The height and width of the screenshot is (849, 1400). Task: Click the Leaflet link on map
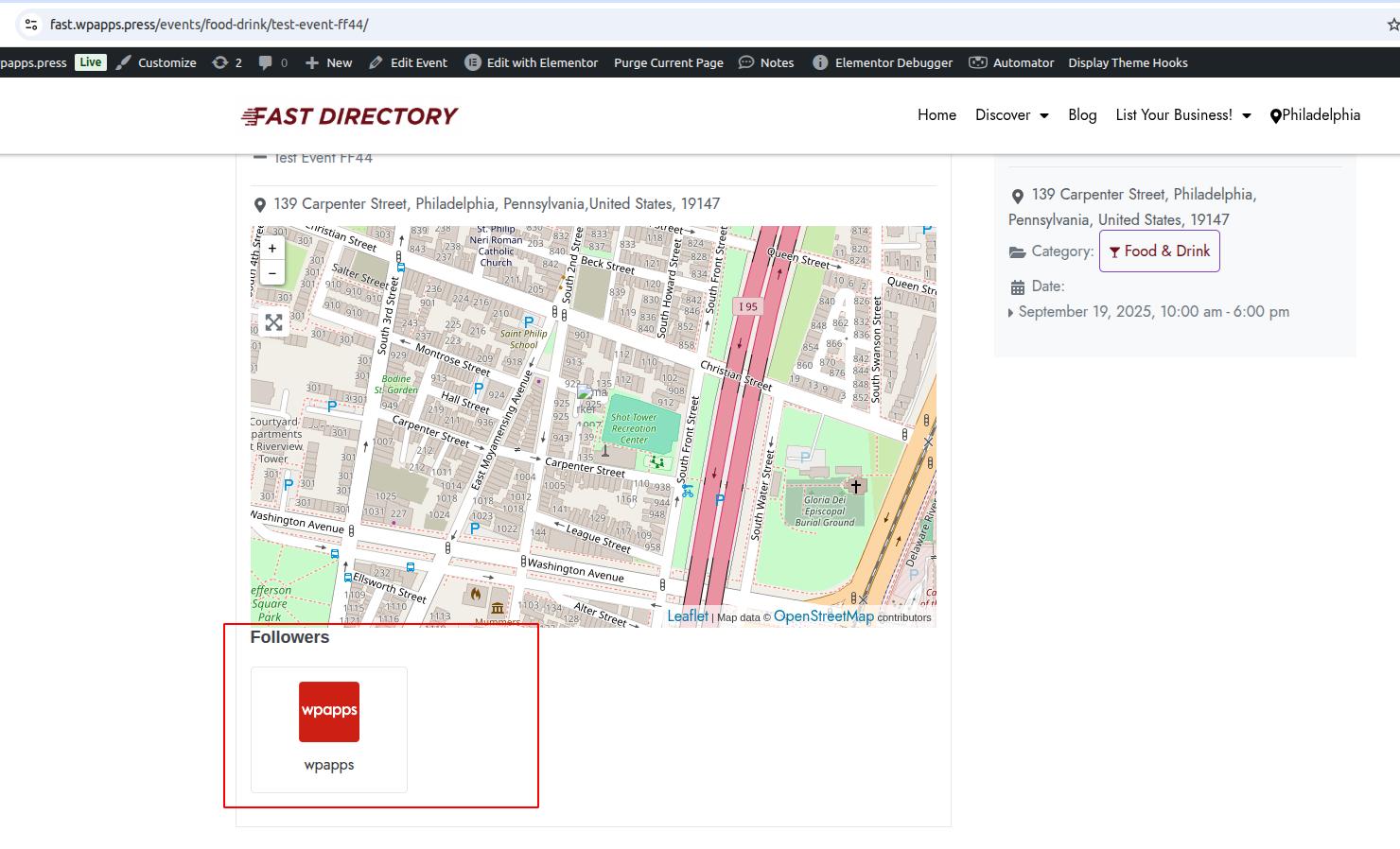click(688, 616)
